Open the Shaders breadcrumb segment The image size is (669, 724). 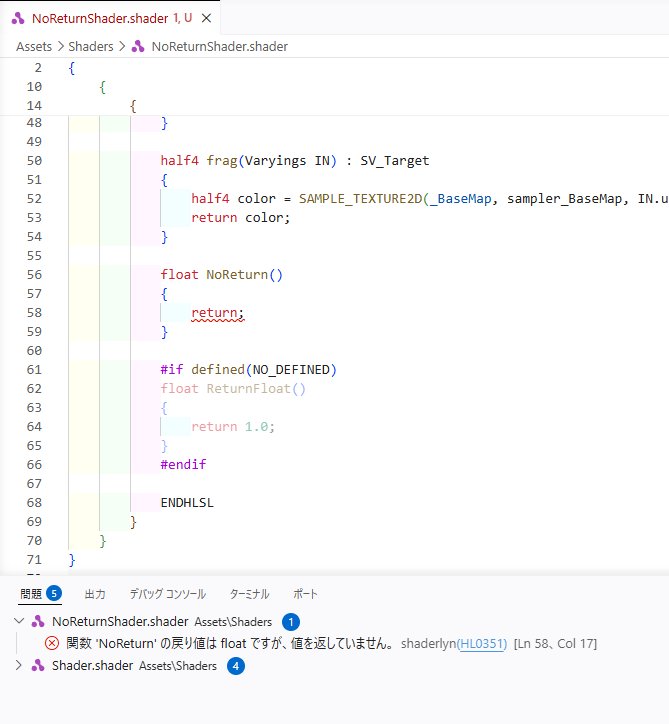tap(90, 47)
